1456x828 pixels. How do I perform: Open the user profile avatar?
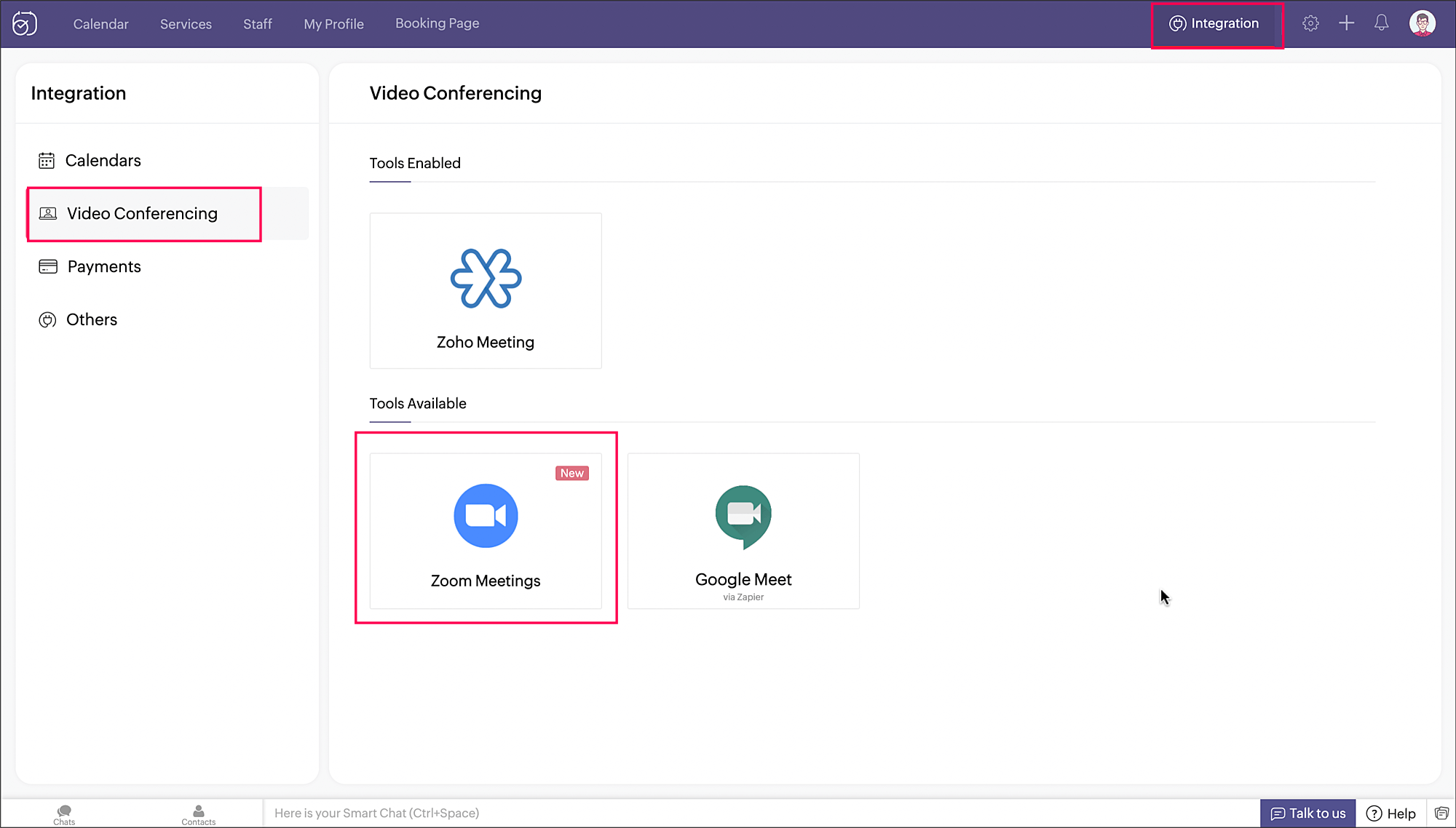click(1422, 23)
